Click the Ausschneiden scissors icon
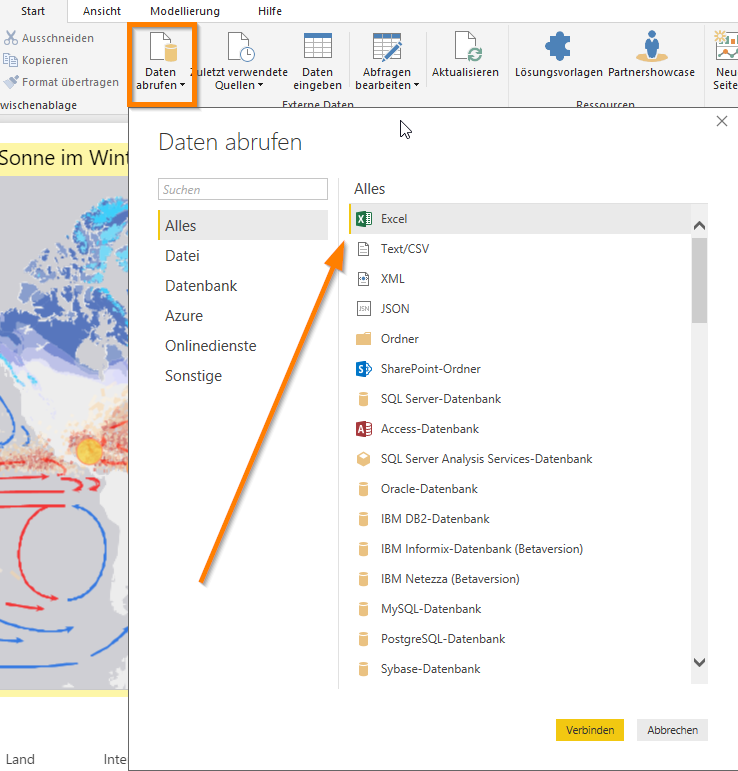 (11, 38)
